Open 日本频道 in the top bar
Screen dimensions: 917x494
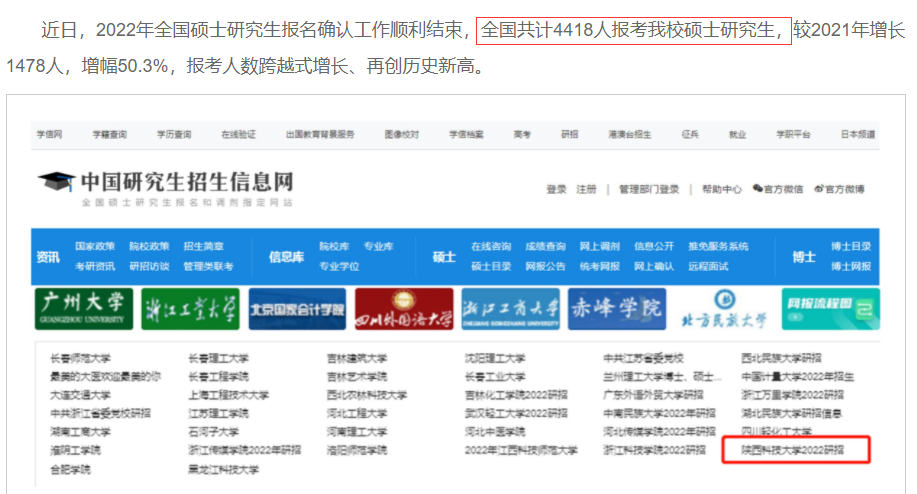(858, 134)
